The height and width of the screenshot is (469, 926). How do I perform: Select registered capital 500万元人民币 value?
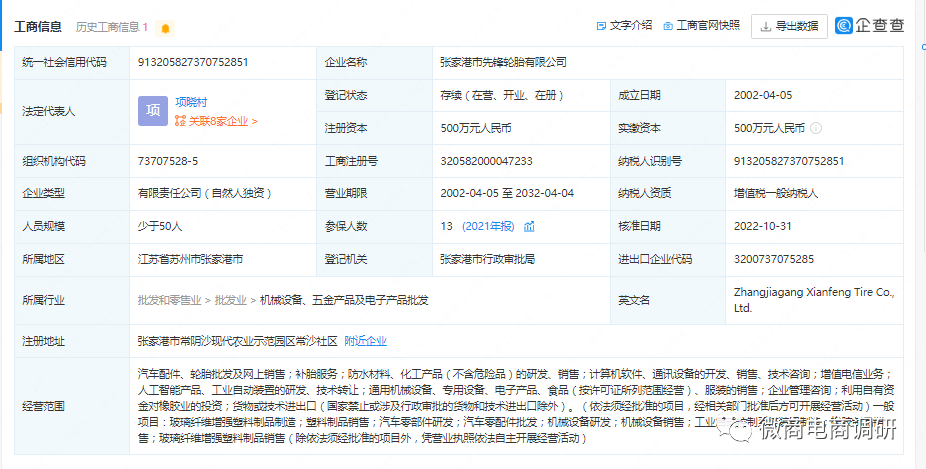pos(476,128)
